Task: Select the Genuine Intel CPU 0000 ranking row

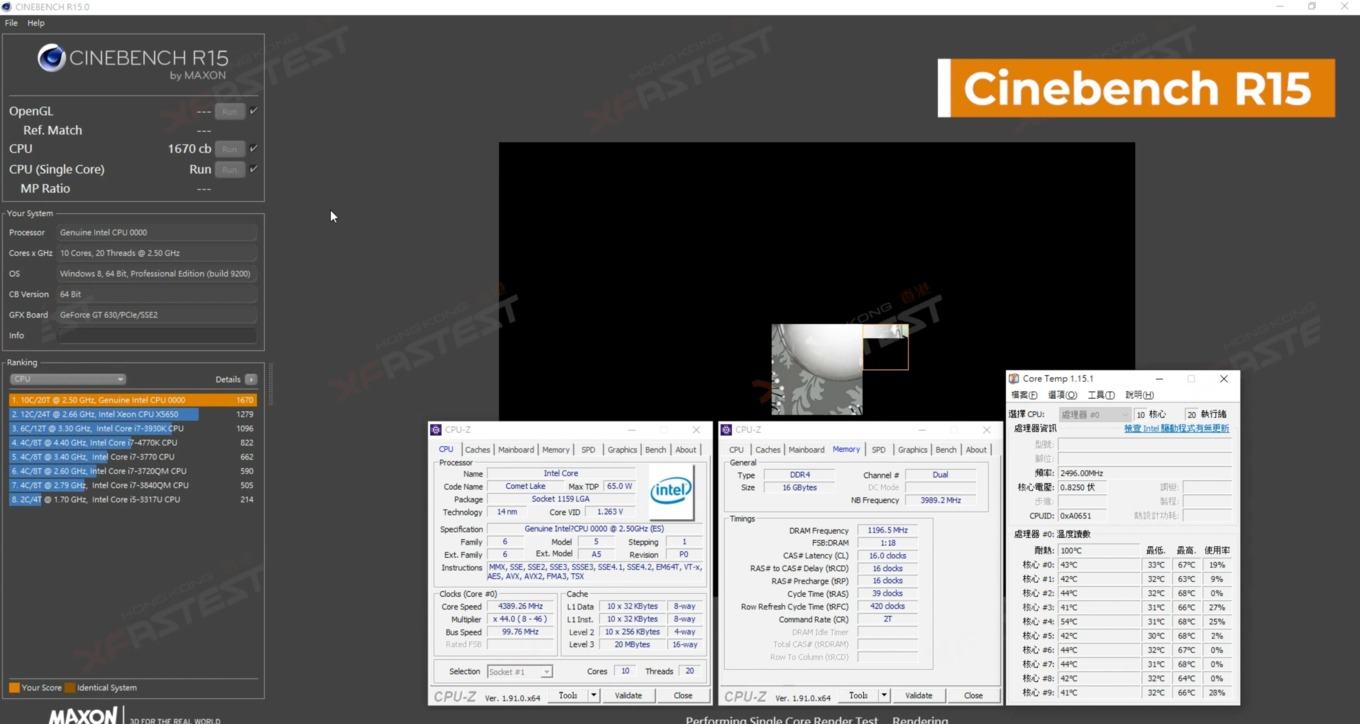Action: point(133,400)
